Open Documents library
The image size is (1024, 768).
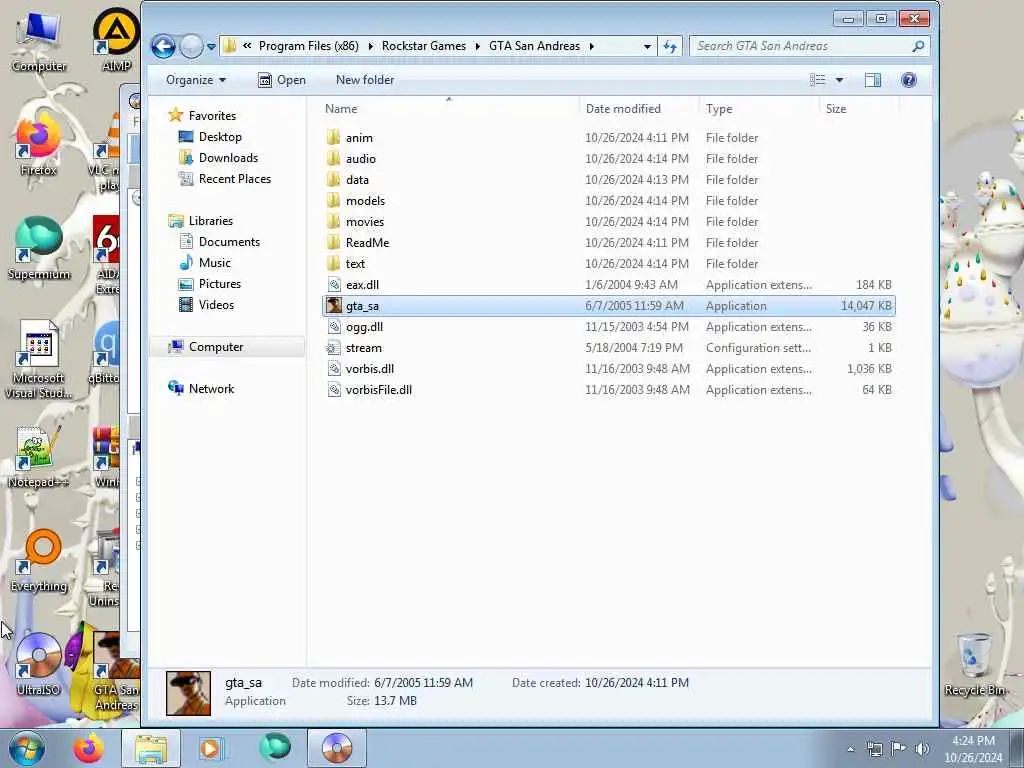coord(229,242)
